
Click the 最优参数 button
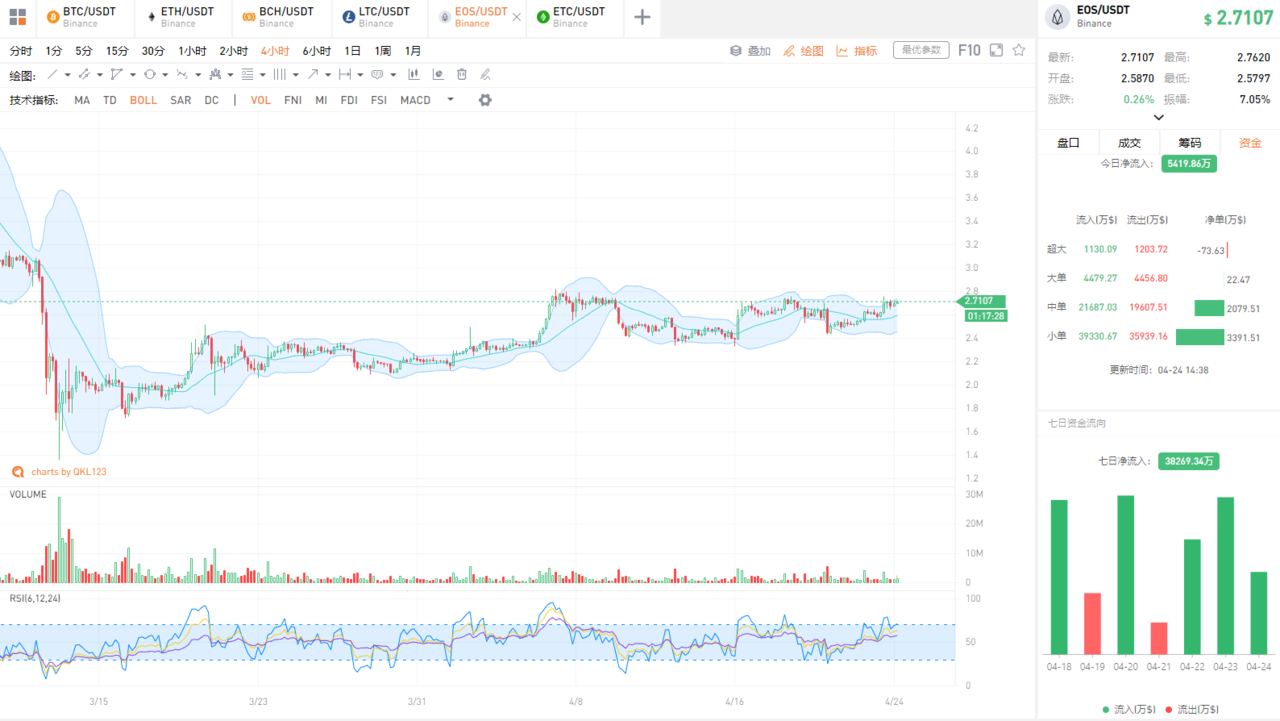(x=921, y=50)
